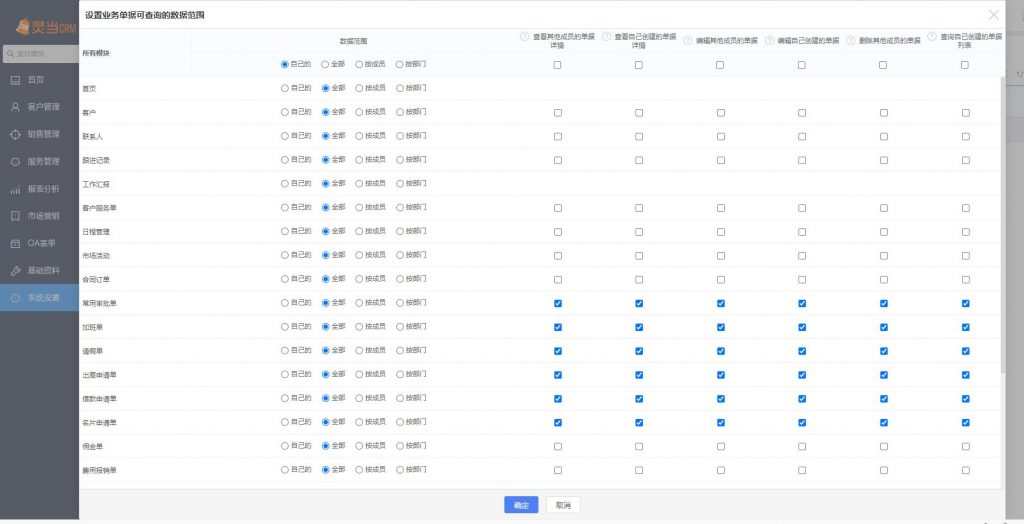
Task: Open help icon for 编辑其他成员的单据
Action: pyautogui.click(x=687, y=41)
